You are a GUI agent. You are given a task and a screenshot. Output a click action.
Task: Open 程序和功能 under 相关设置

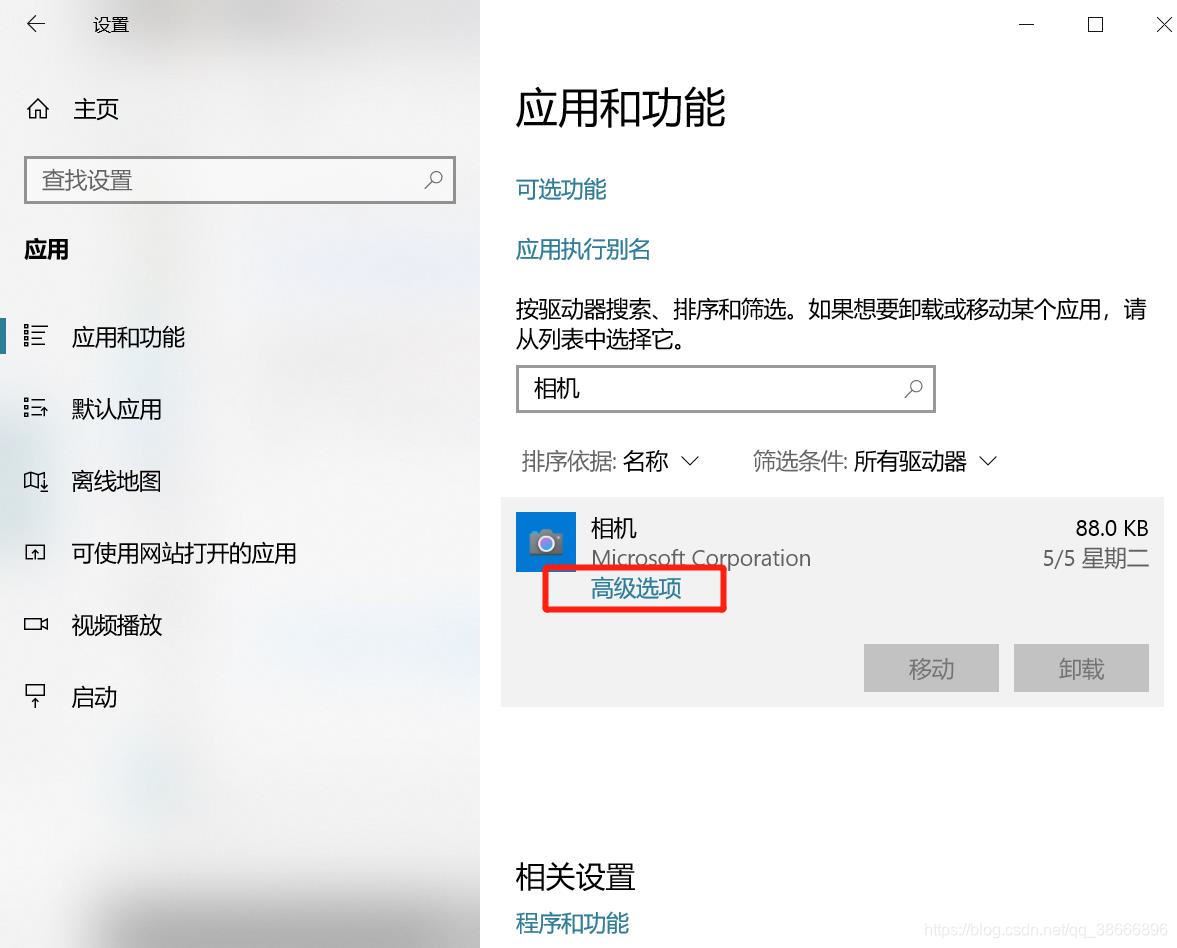click(x=572, y=923)
